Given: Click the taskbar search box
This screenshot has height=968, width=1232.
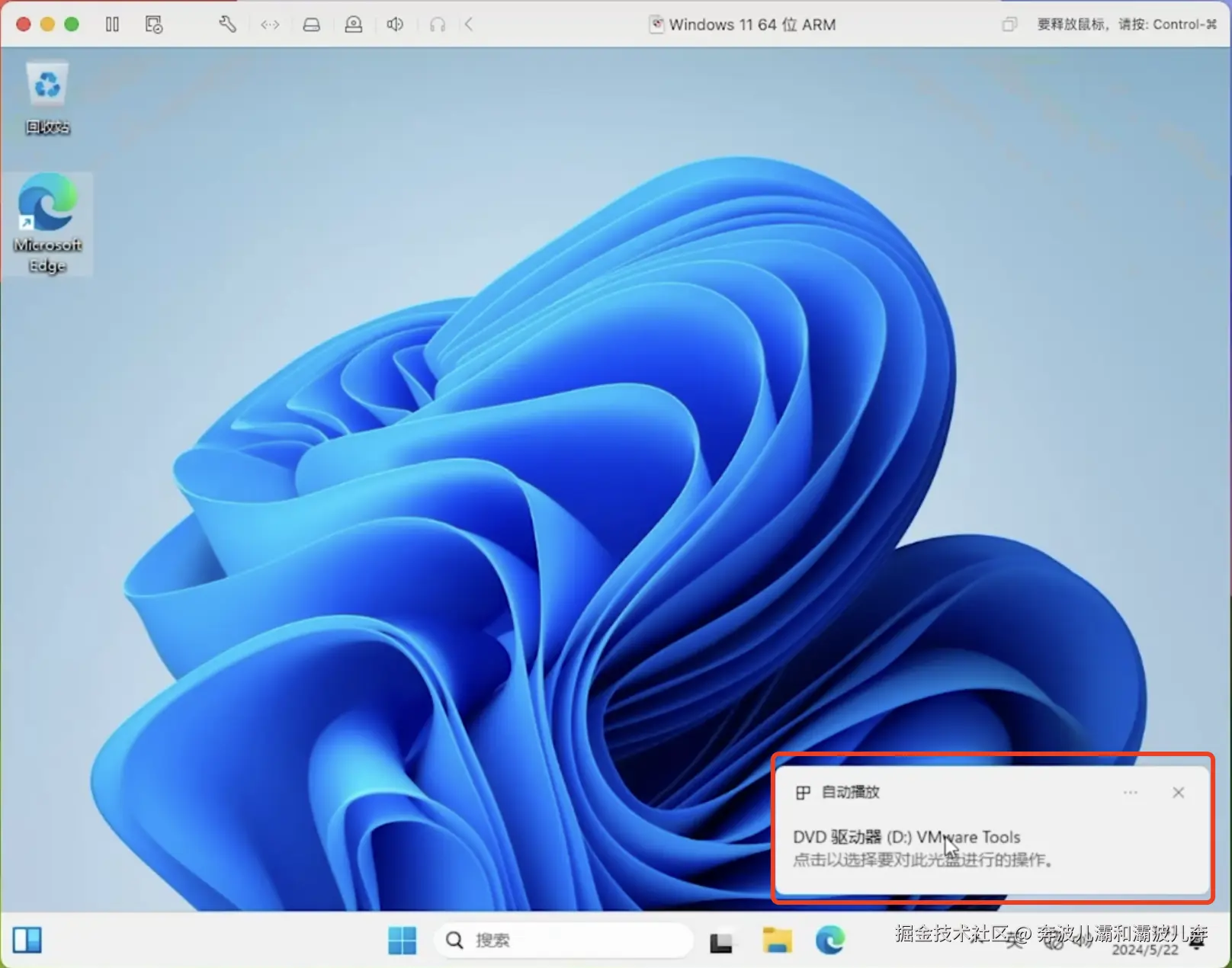Looking at the screenshot, I should tap(563, 940).
